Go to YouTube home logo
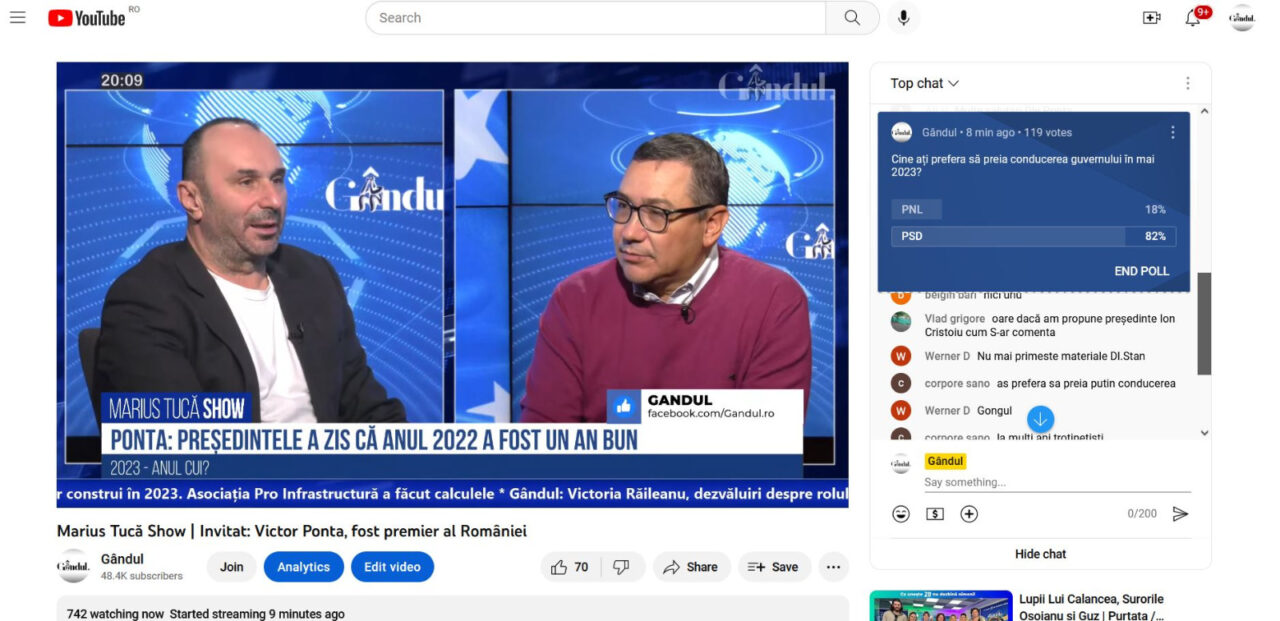The width and height of the screenshot is (1280, 621). pos(87,18)
